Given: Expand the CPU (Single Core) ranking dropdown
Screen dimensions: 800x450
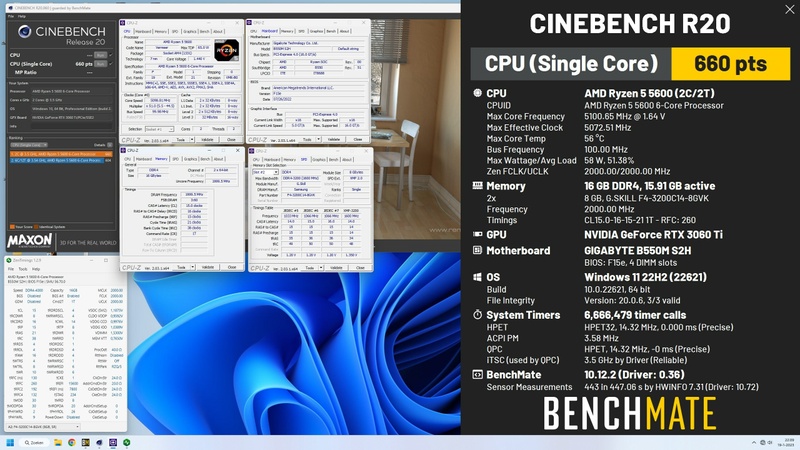Looking at the screenshot, I should click(x=29, y=145).
